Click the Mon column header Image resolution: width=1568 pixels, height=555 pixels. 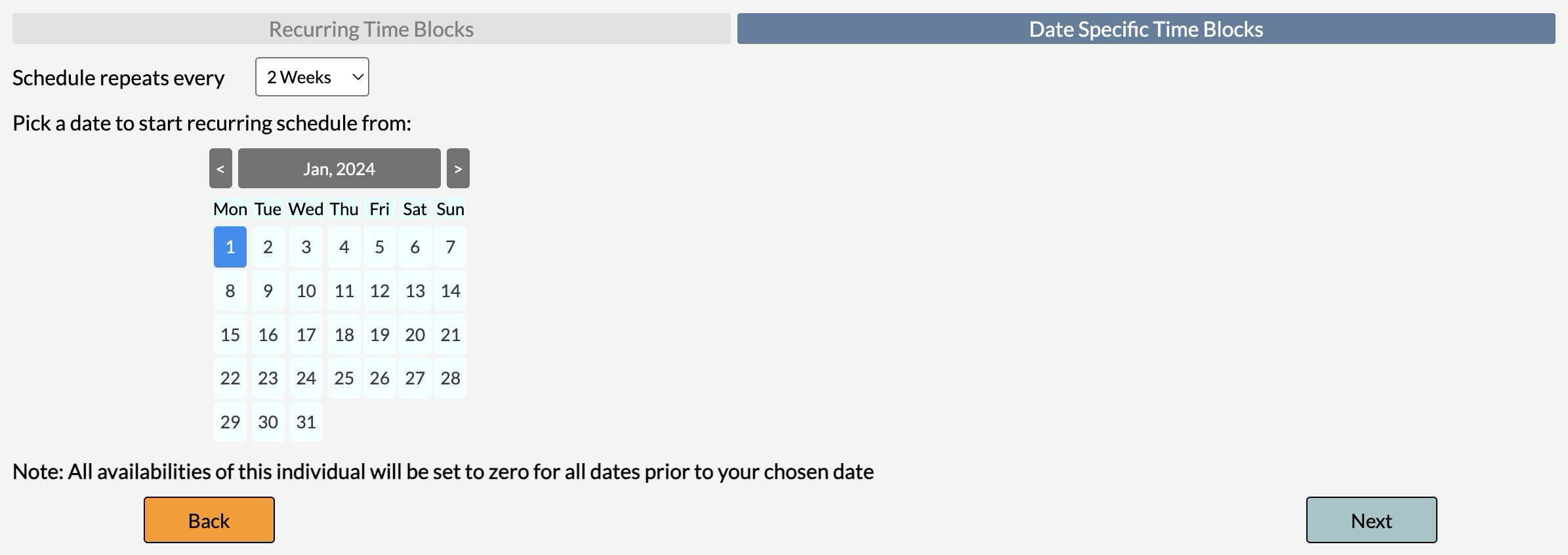coord(230,209)
